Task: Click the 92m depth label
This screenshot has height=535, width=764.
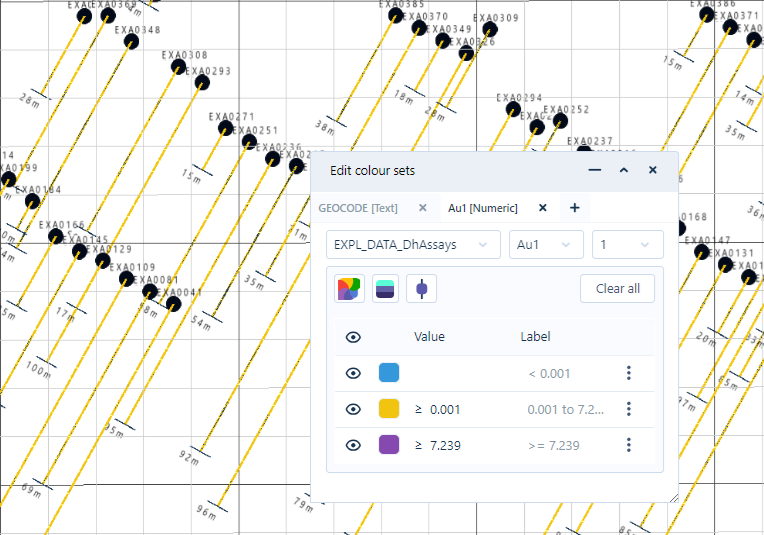Action: point(189,457)
